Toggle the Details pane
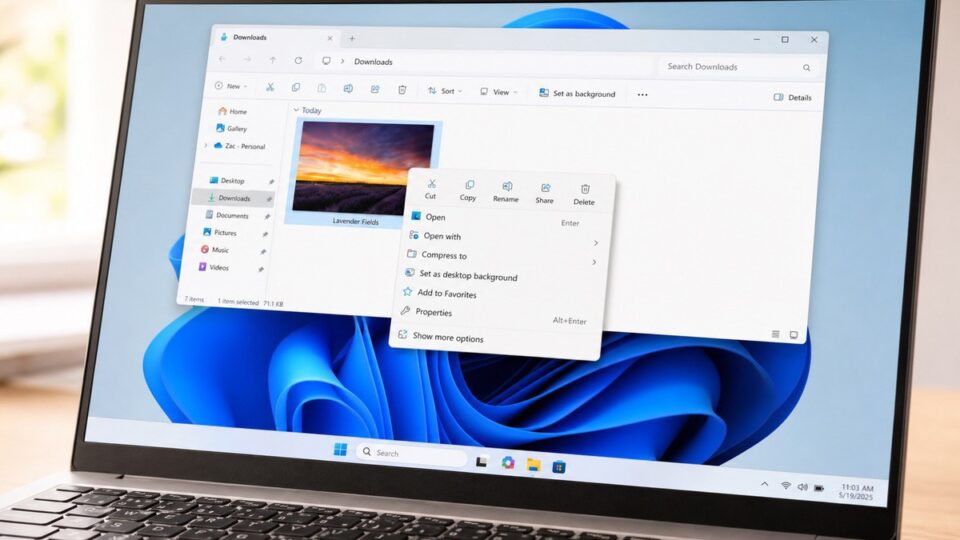 792,97
